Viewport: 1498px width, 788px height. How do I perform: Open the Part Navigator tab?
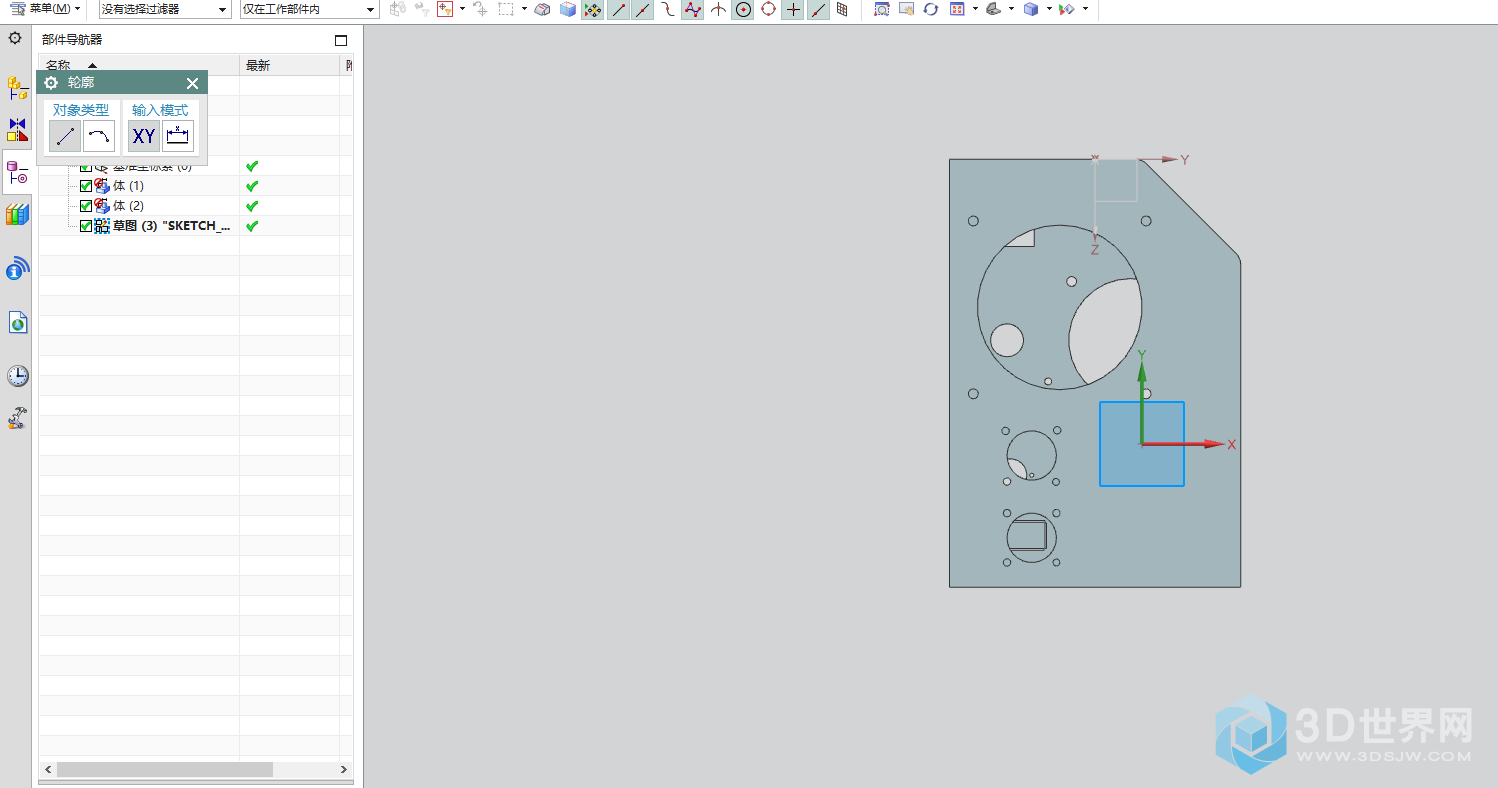[17, 172]
